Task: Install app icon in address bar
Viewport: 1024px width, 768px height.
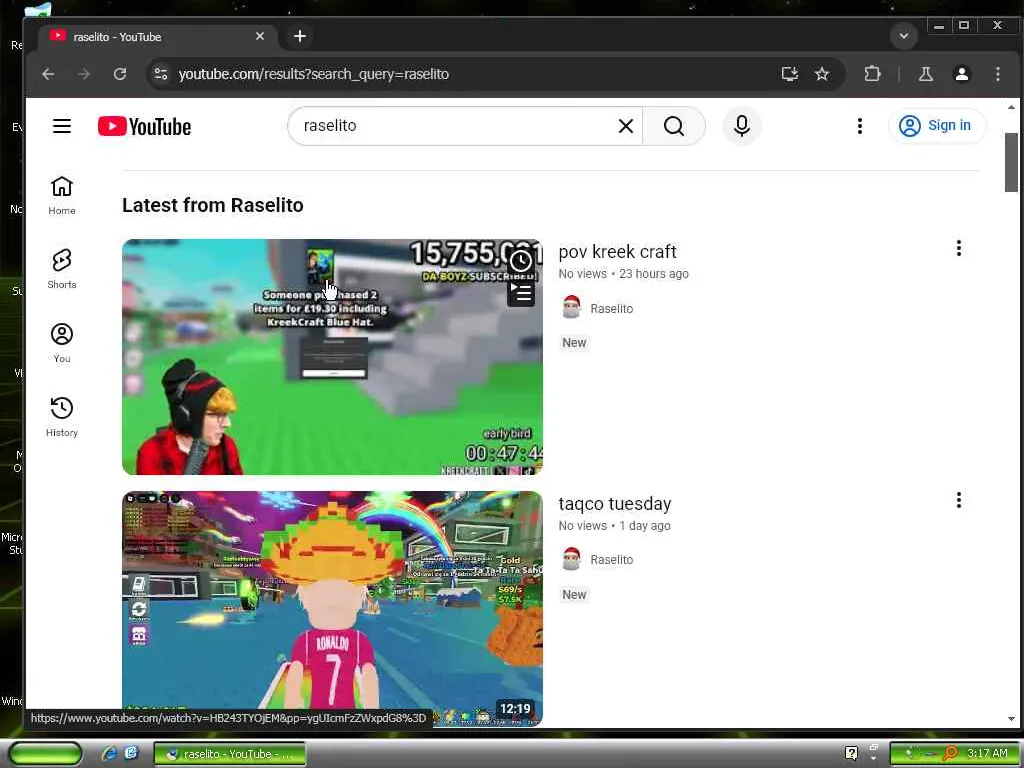Action: click(x=790, y=74)
